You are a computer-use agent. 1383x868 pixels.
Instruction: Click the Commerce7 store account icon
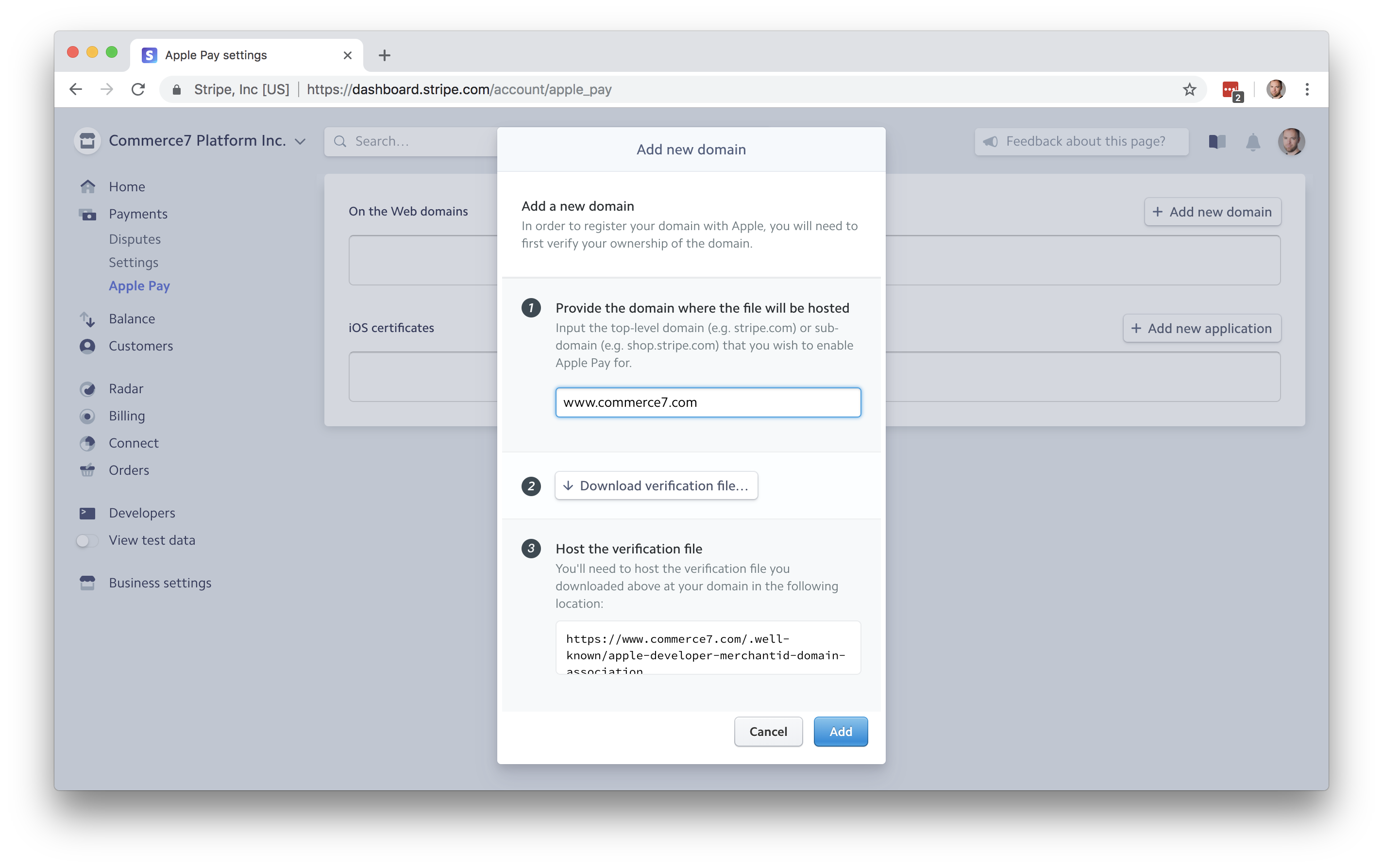tap(87, 141)
